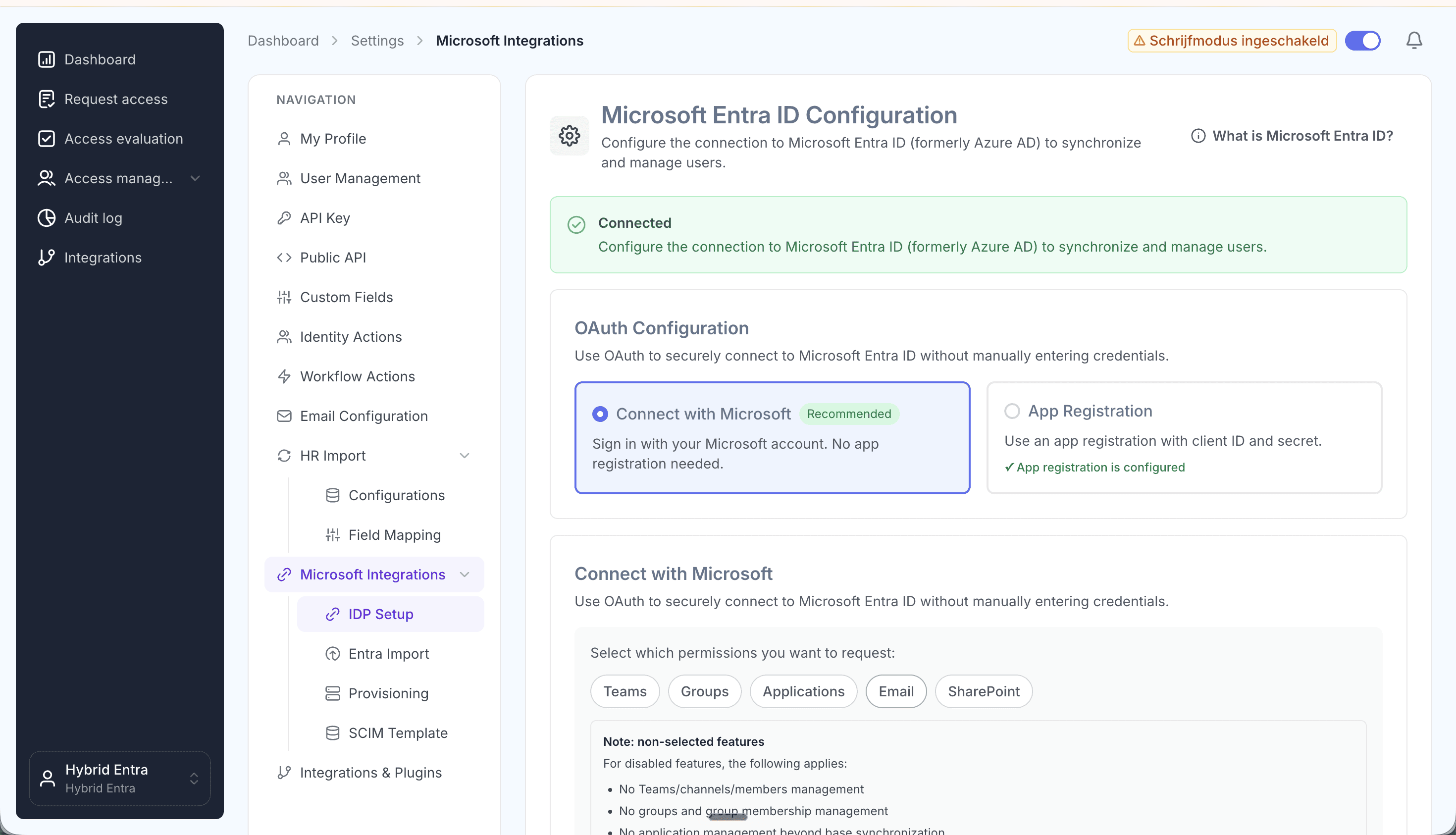Screen dimensions: 1456x835
Task: Click the Field Mapping sliders icon
Action: 333,534
